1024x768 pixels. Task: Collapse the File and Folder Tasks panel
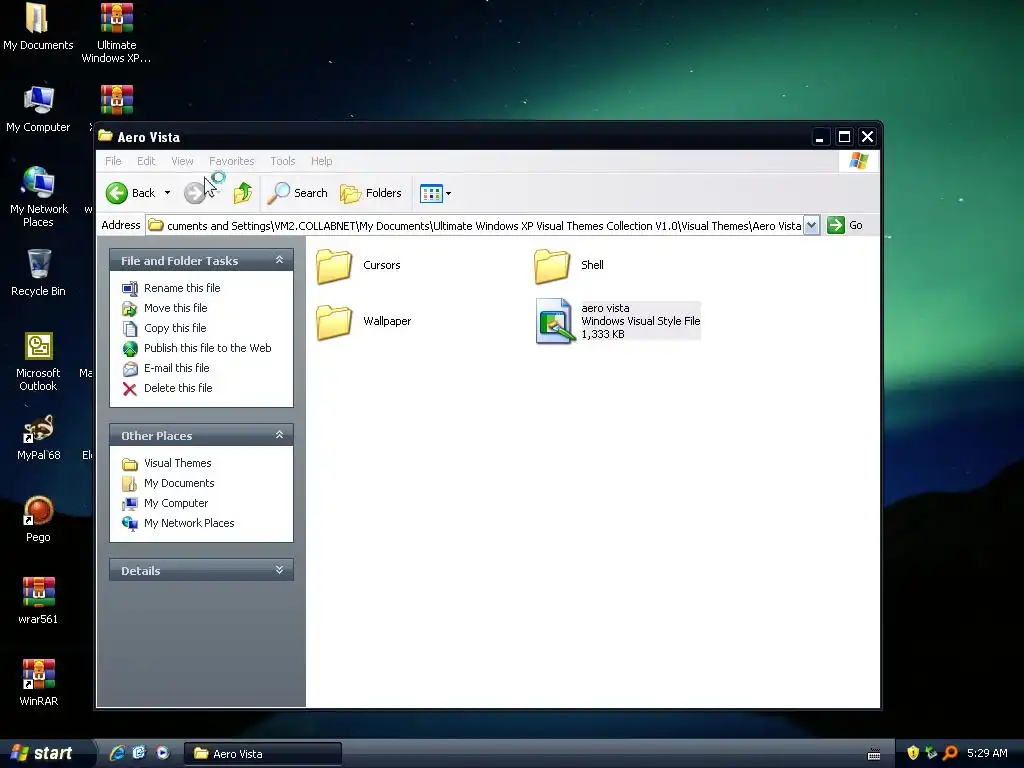coord(280,260)
